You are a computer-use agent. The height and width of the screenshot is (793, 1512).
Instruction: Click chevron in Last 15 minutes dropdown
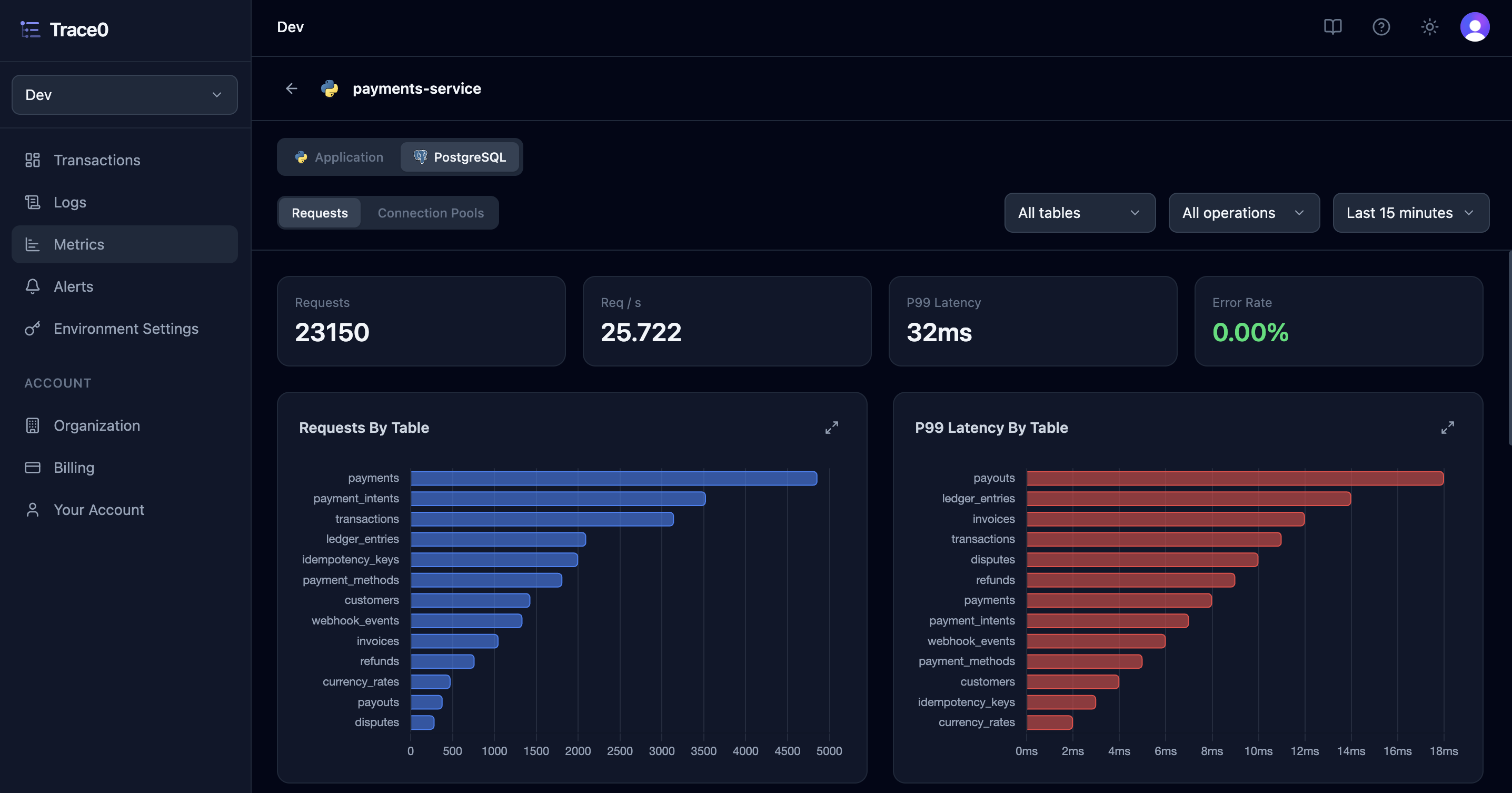click(1468, 213)
